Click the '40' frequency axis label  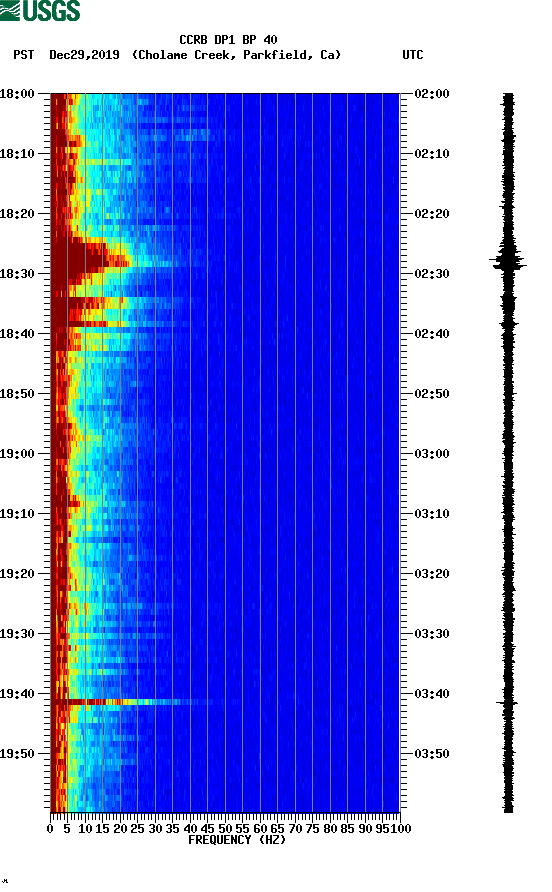pos(190,829)
